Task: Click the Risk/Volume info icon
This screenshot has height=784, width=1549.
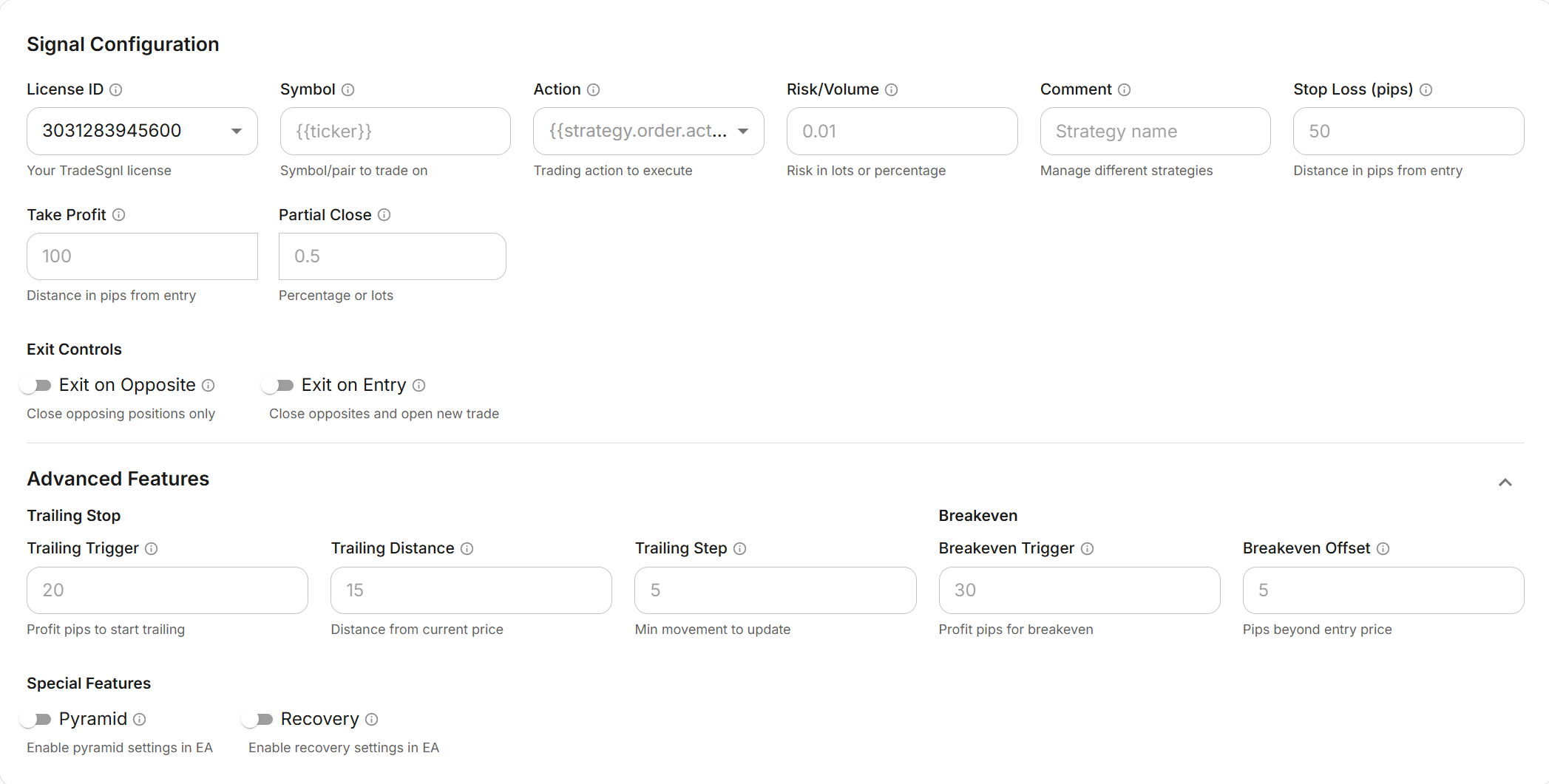Action: 892,90
